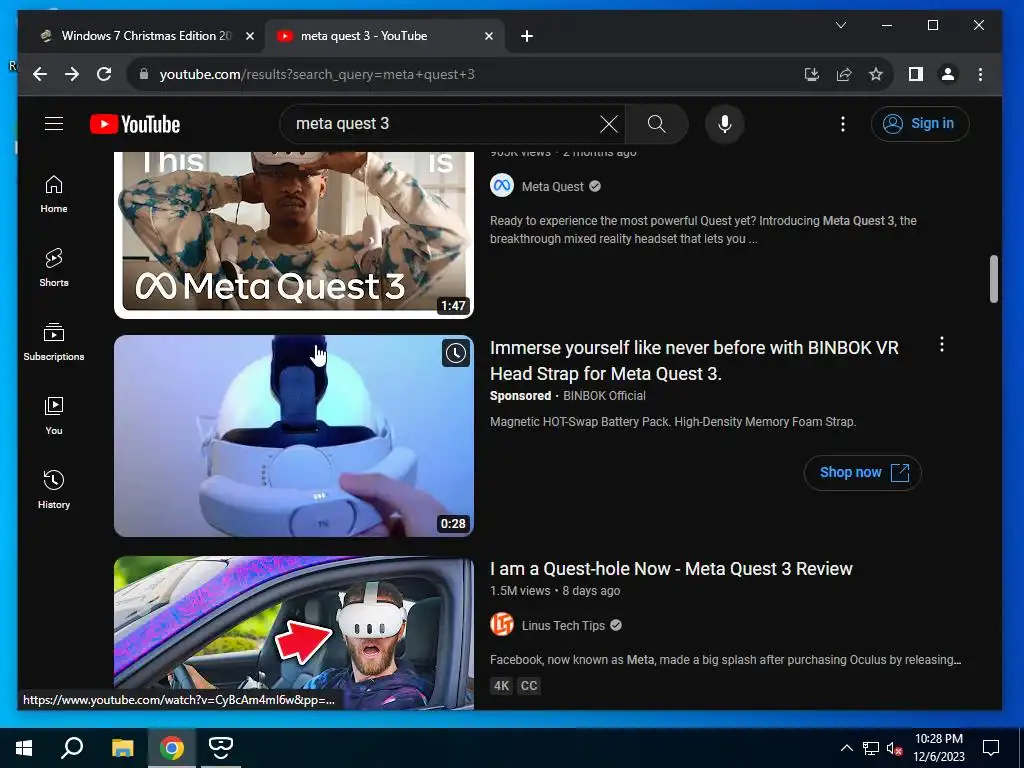The height and width of the screenshot is (768, 1024).
Task: Start voice search with the microphone
Action: [x=725, y=124]
